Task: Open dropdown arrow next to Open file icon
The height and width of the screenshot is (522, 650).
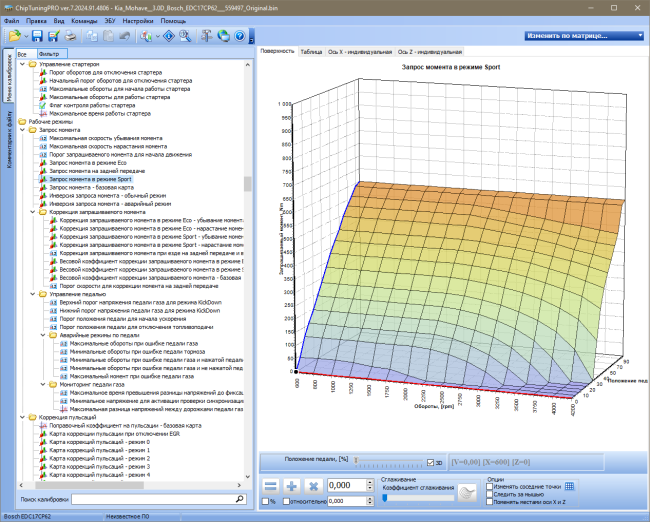Action: pyautogui.click(x=26, y=37)
